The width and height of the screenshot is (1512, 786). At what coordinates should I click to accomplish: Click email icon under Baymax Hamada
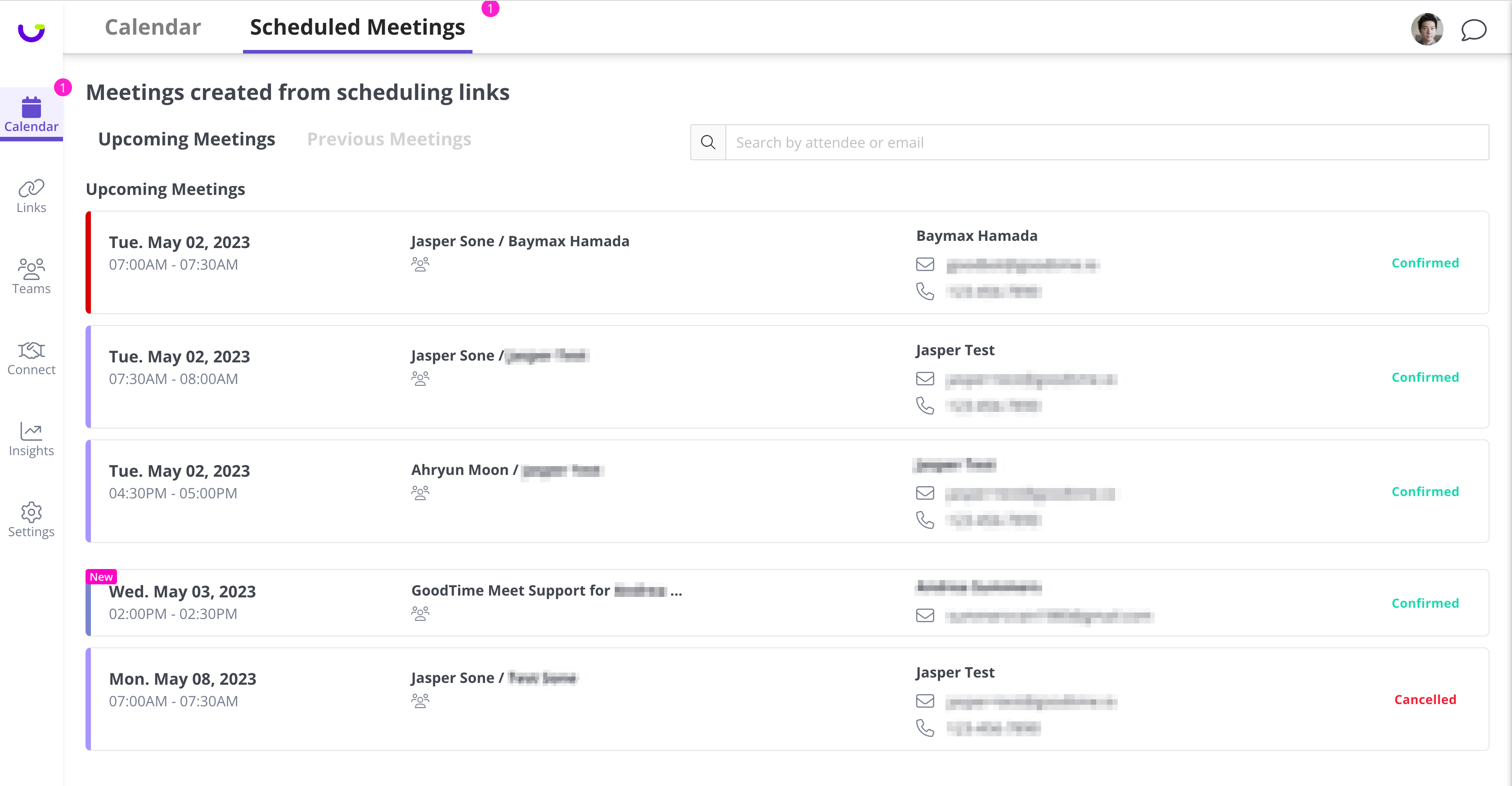925,265
